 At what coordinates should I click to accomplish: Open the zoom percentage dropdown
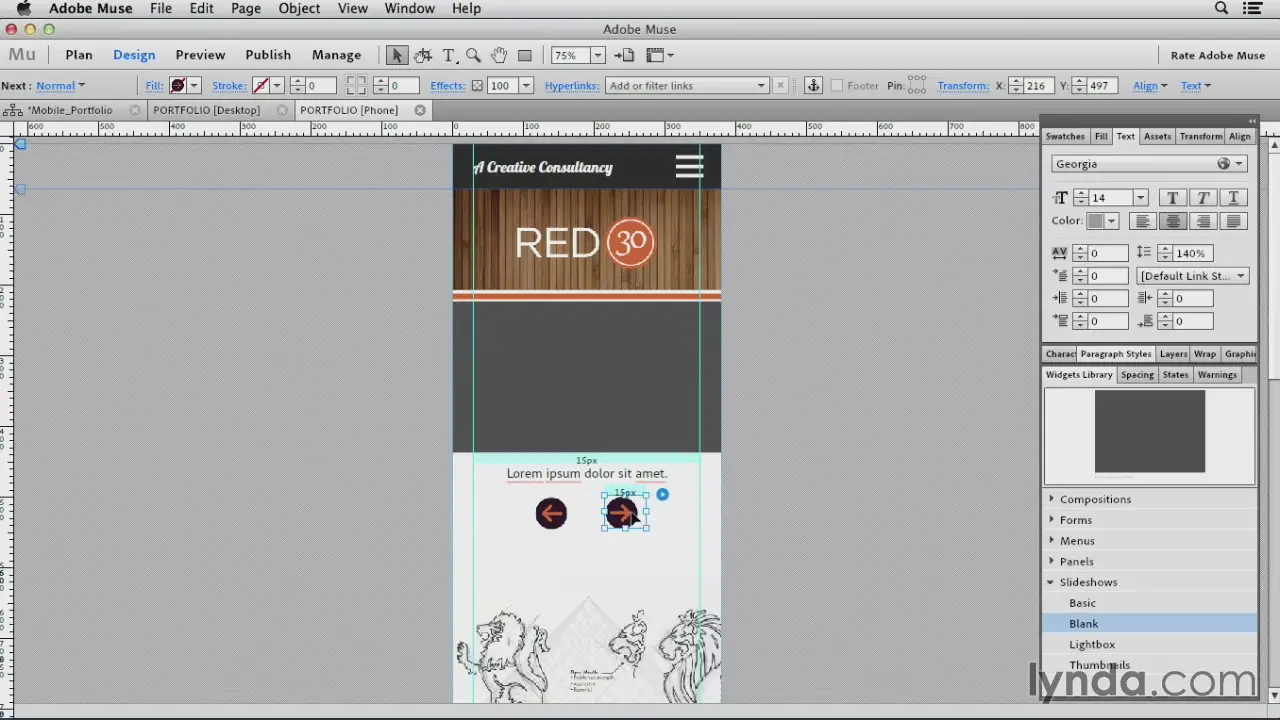point(597,55)
